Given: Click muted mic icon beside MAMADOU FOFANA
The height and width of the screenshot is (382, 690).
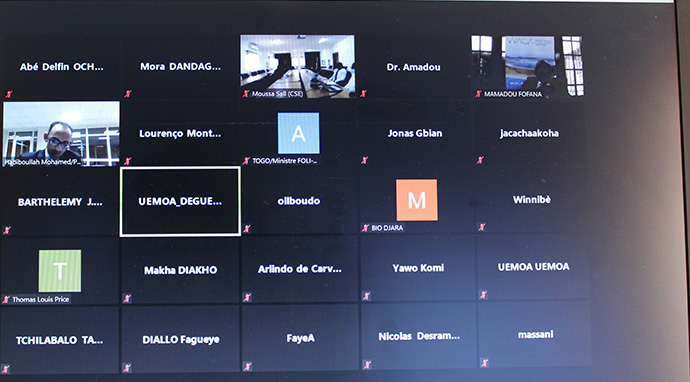Looking at the screenshot, I should 478,94.
